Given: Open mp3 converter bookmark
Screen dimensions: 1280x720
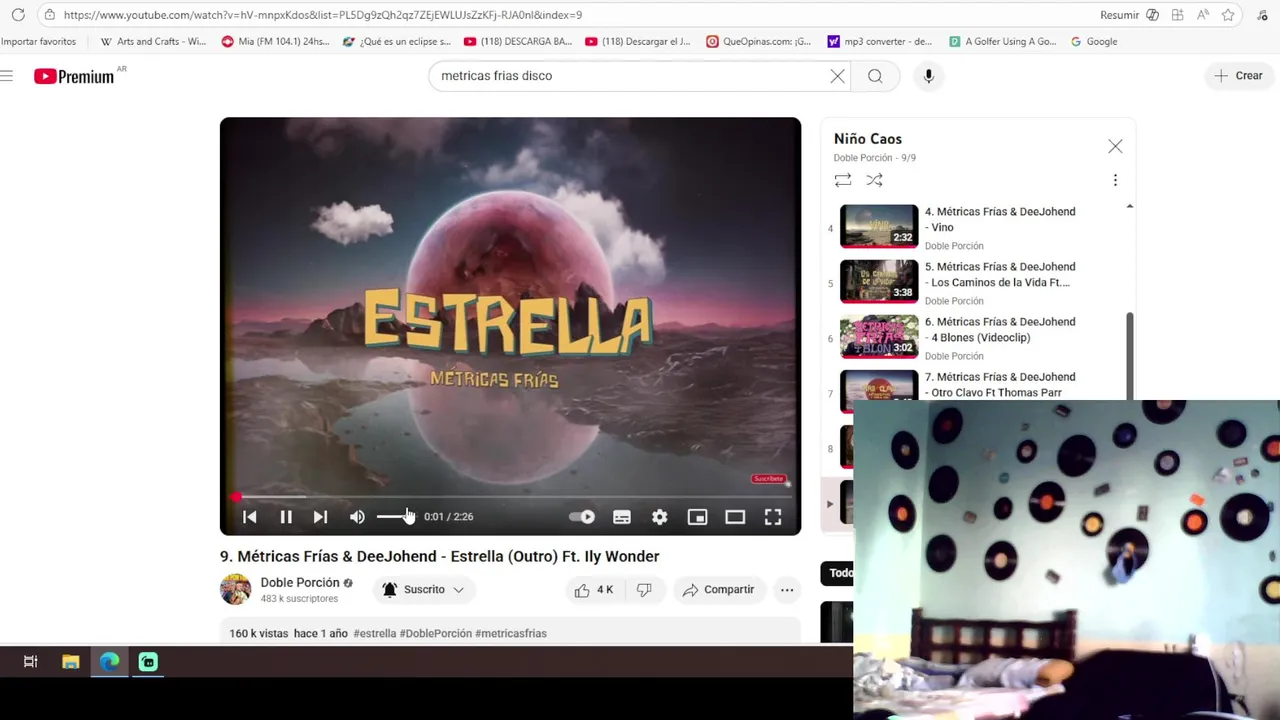Looking at the screenshot, I should pyautogui.click(x=880, y=42).
